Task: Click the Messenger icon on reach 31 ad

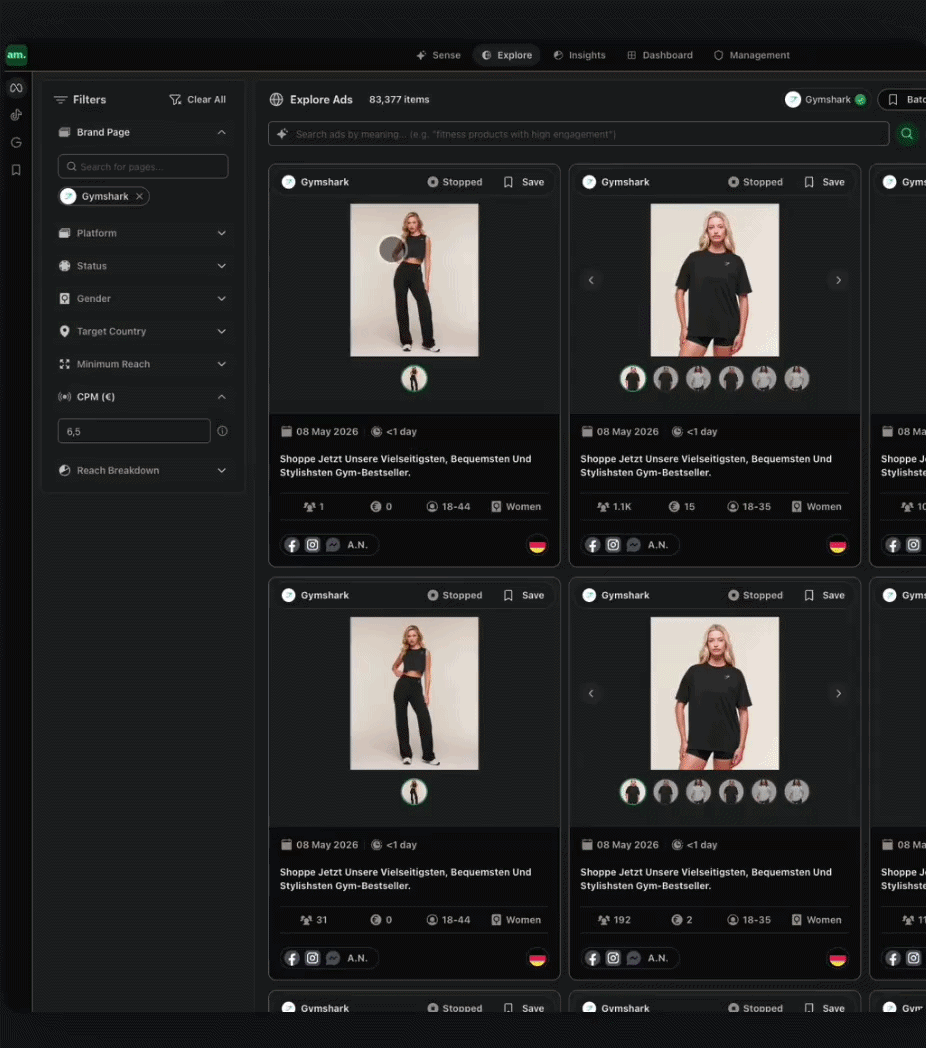Action: click(x=333, y=958)
